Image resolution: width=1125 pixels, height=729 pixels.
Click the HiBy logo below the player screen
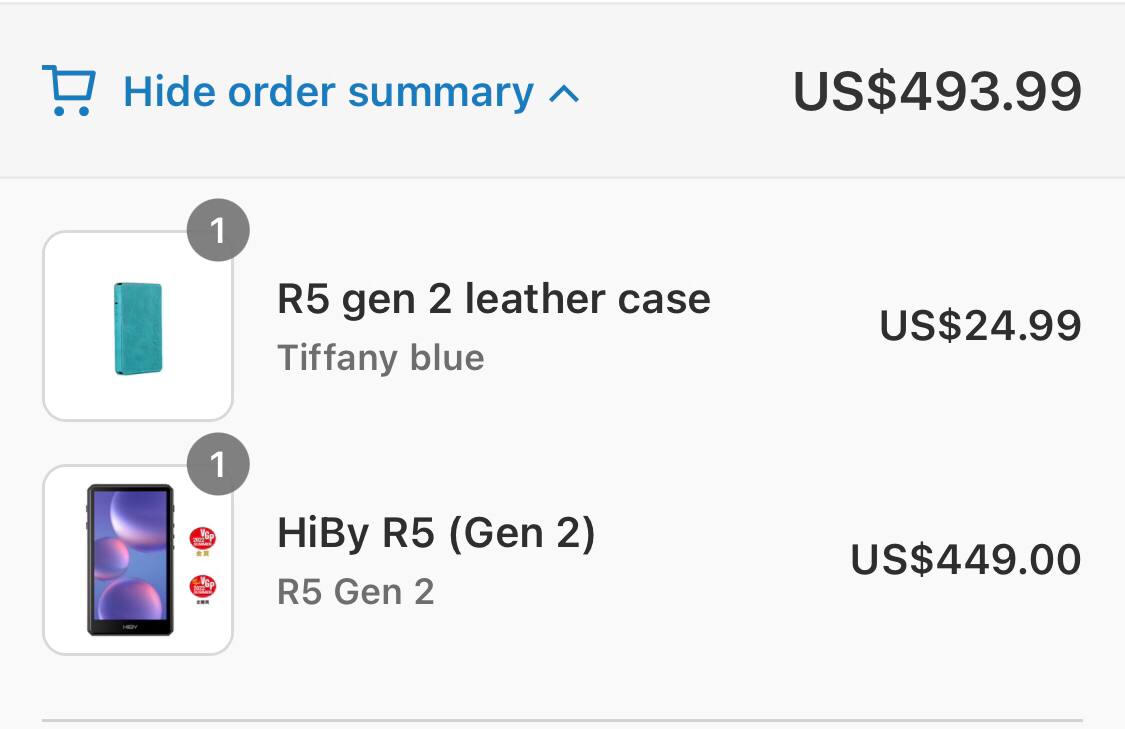(x=130, y=625)
